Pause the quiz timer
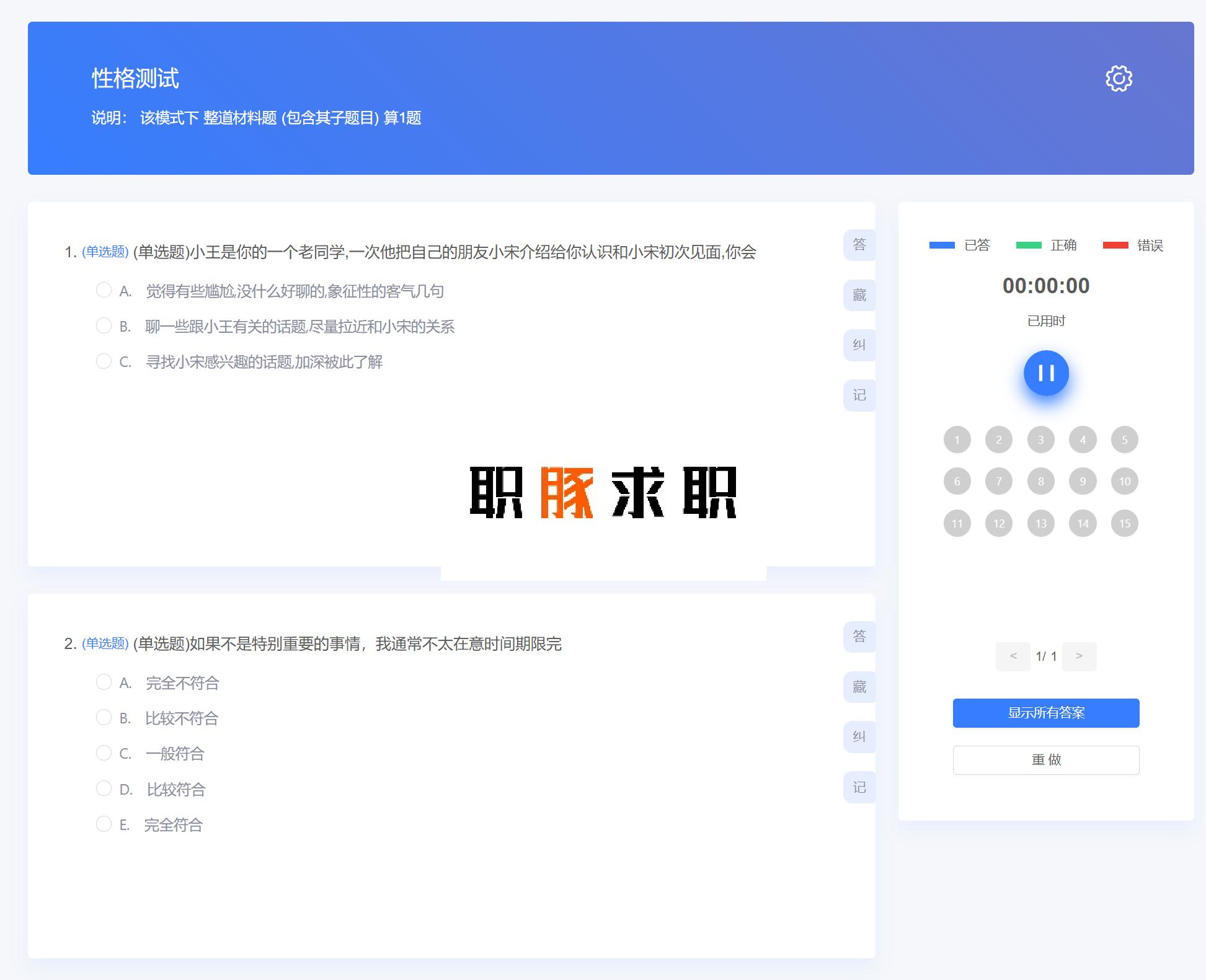 pyautogui.click(x=1046, y=373)
